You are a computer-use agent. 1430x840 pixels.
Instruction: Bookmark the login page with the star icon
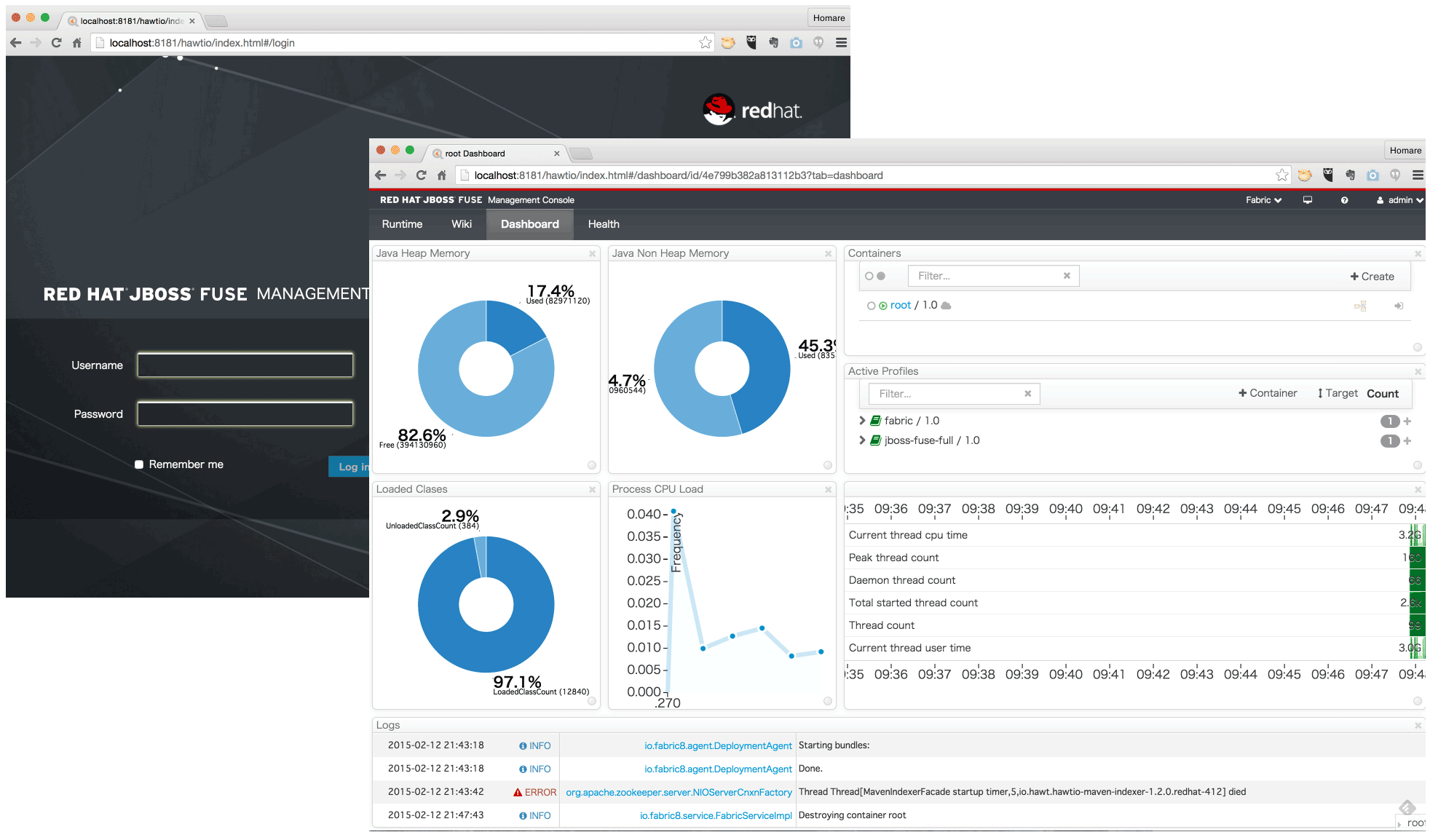click(705, 43)
